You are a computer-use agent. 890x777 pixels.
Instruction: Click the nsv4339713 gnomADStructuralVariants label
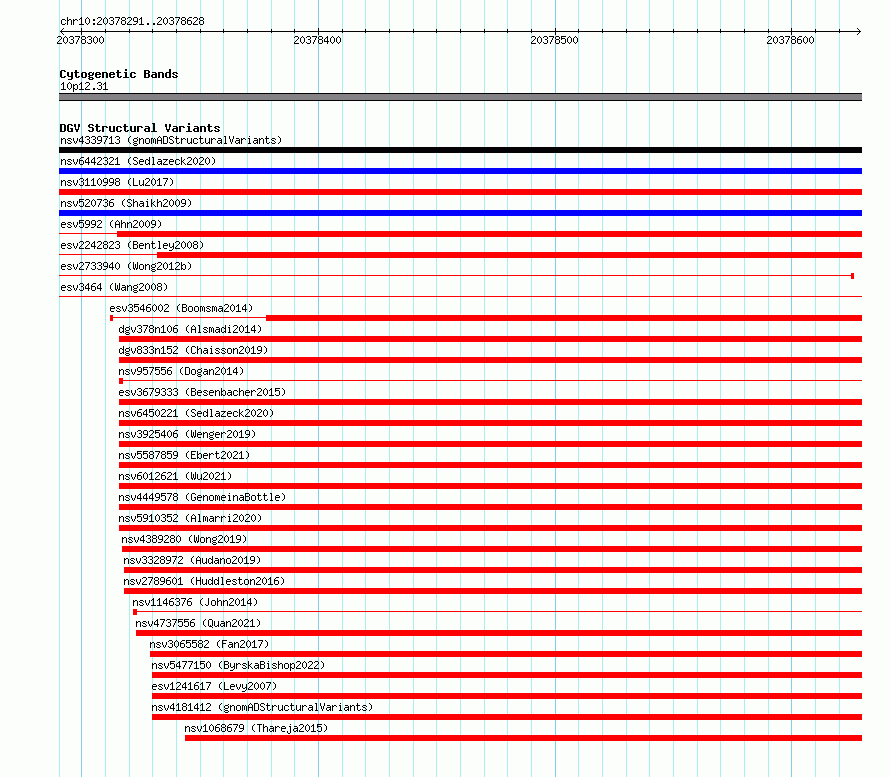pyautogui.click(x=171, y=140)
